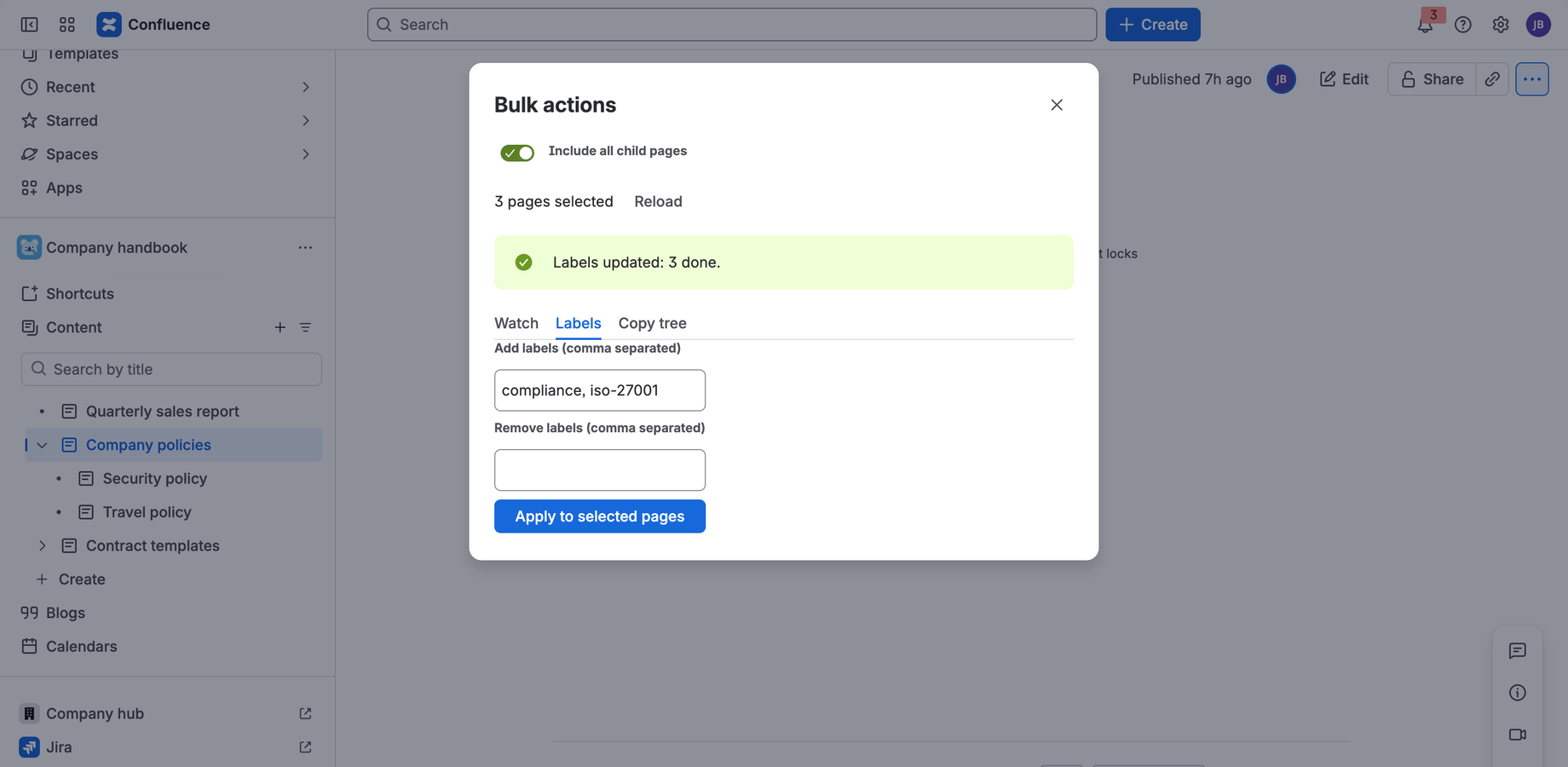This screenshot has height=767, width=1568.
Task: Open the app switcher grid icon
Action: click(67, 25)
